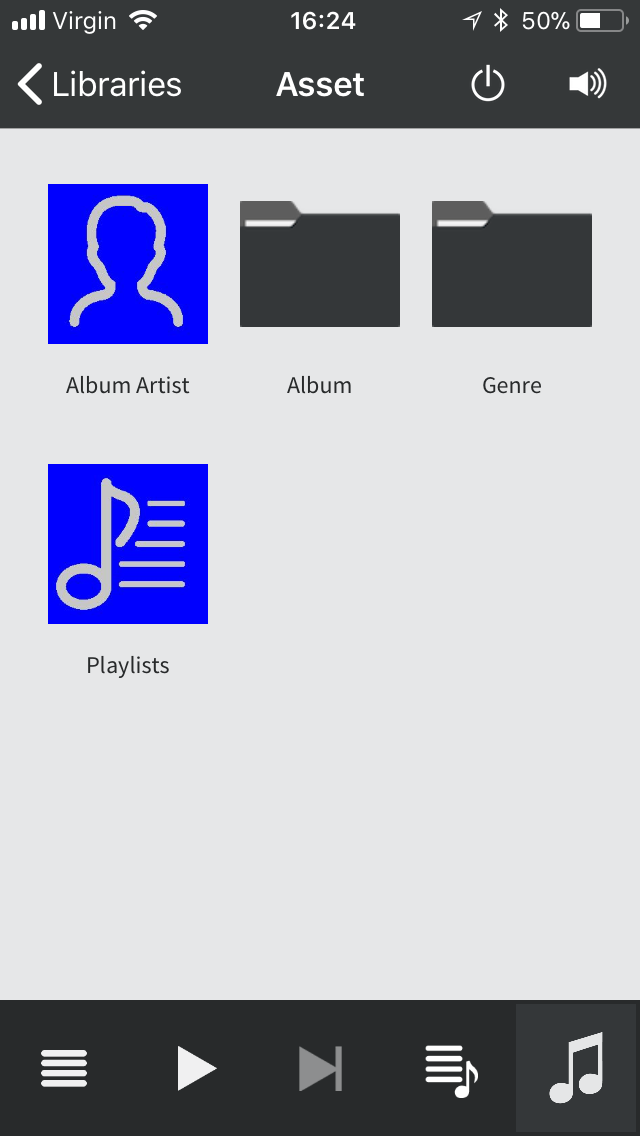This screenshot has height=1136, width=640.
Task: Tap the Wi-Fi status icon
Action: (145, 20)
